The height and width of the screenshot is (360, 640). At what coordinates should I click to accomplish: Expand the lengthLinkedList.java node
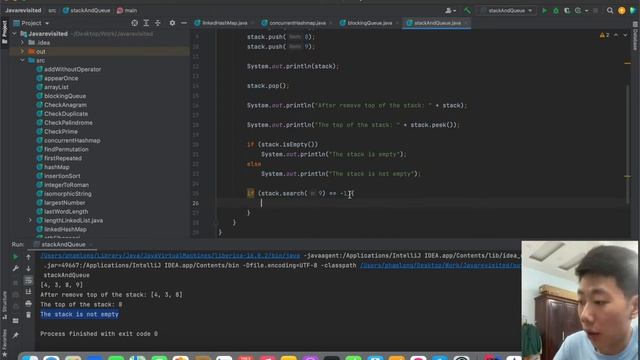30,220
